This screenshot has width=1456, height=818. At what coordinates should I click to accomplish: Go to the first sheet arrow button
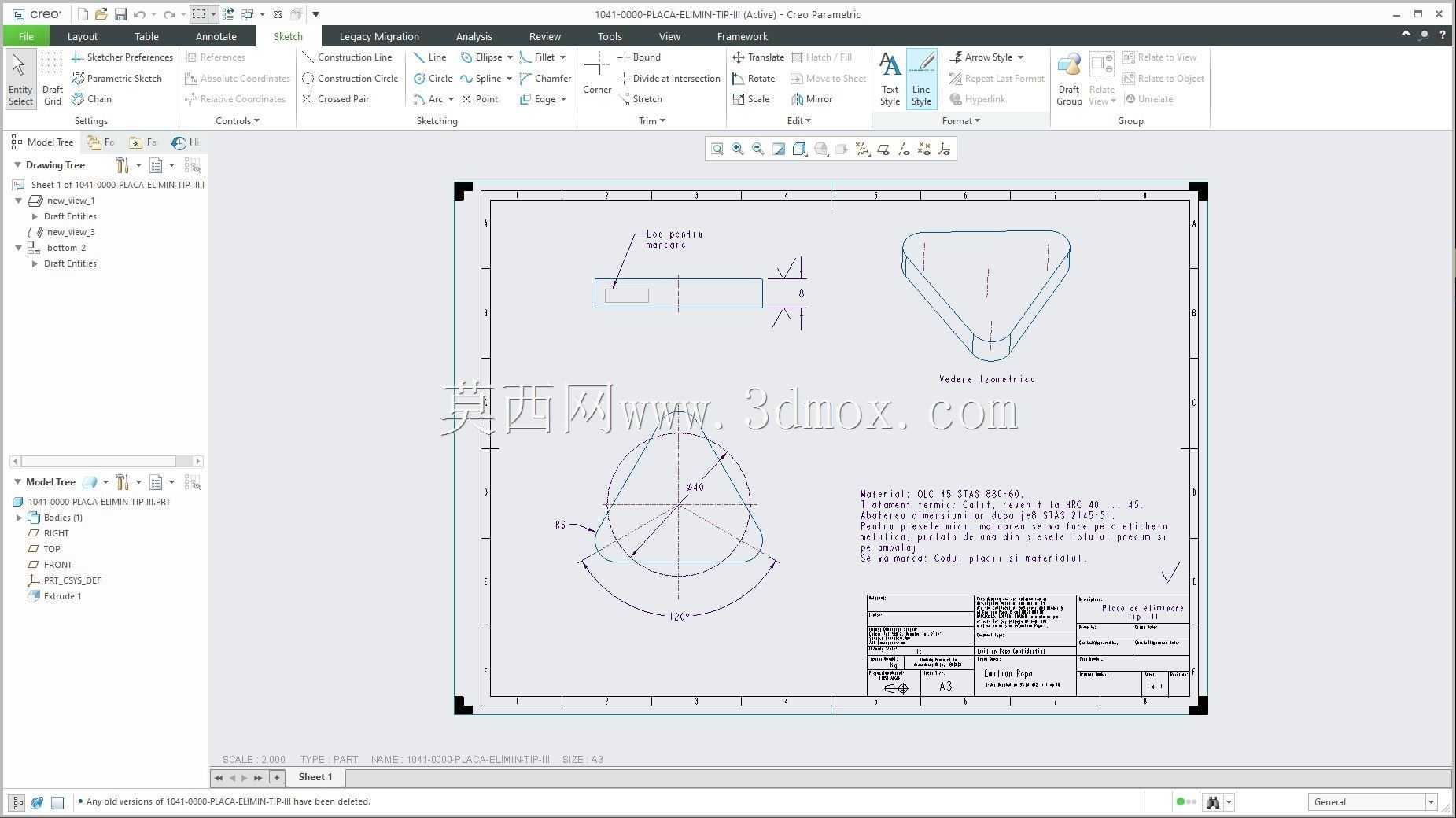219,778
